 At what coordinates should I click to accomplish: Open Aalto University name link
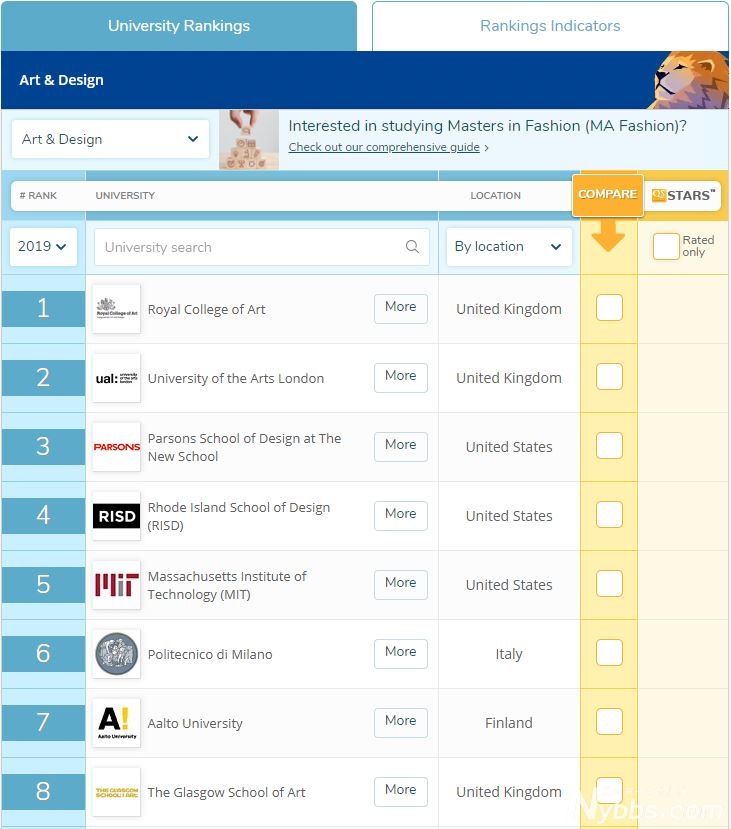click(x=195, y=723)
